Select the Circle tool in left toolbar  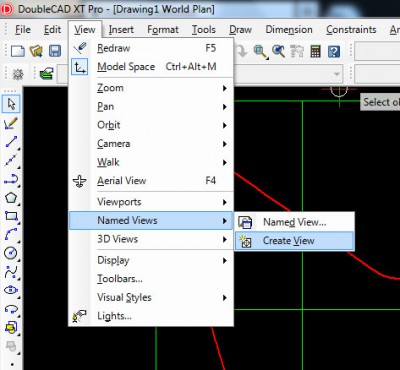[11, 253]
